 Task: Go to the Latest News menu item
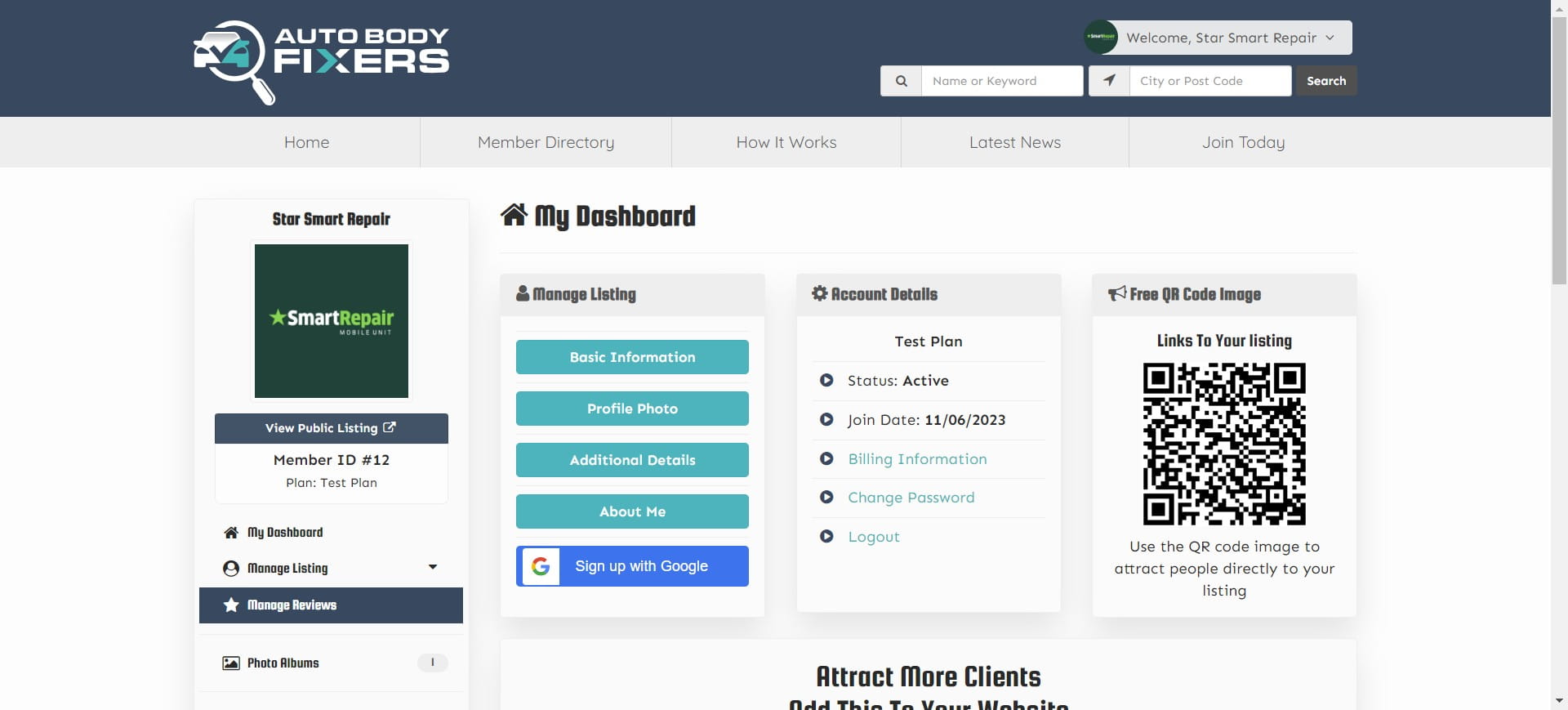pyautogui.click(x=1014, y=142)
